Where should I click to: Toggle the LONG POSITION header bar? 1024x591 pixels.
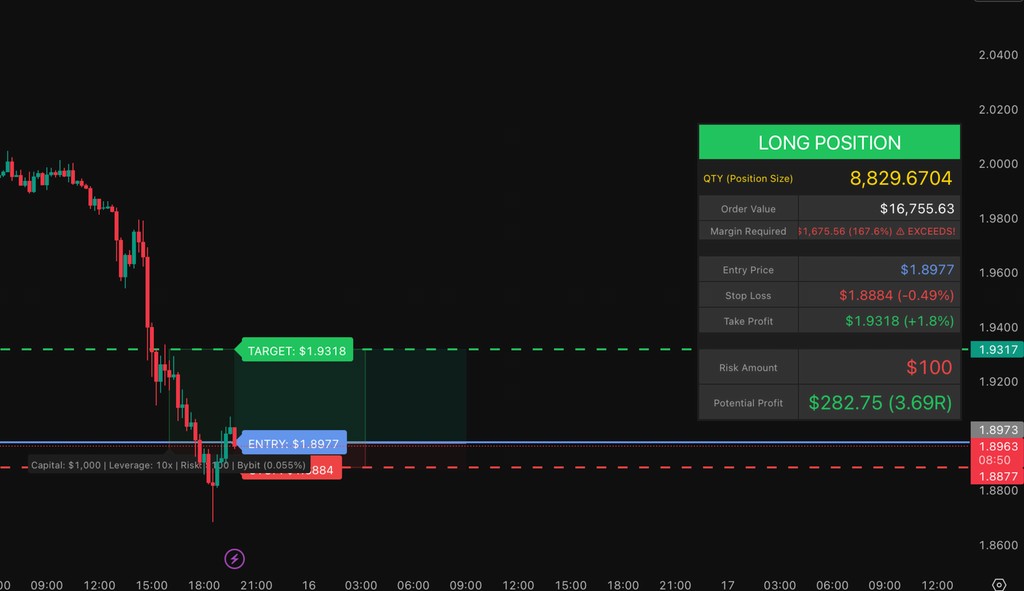(x=828, y=142)
